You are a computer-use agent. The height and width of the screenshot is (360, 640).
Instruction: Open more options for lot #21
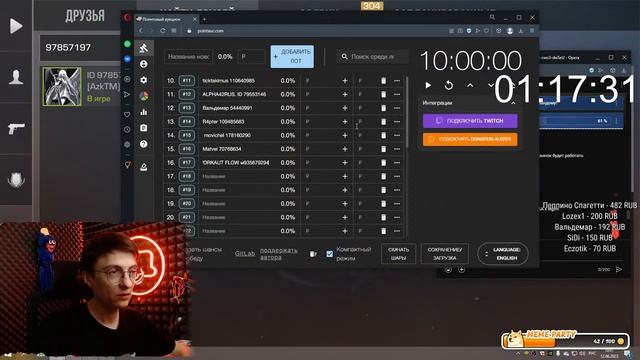[x=397, y=217]
